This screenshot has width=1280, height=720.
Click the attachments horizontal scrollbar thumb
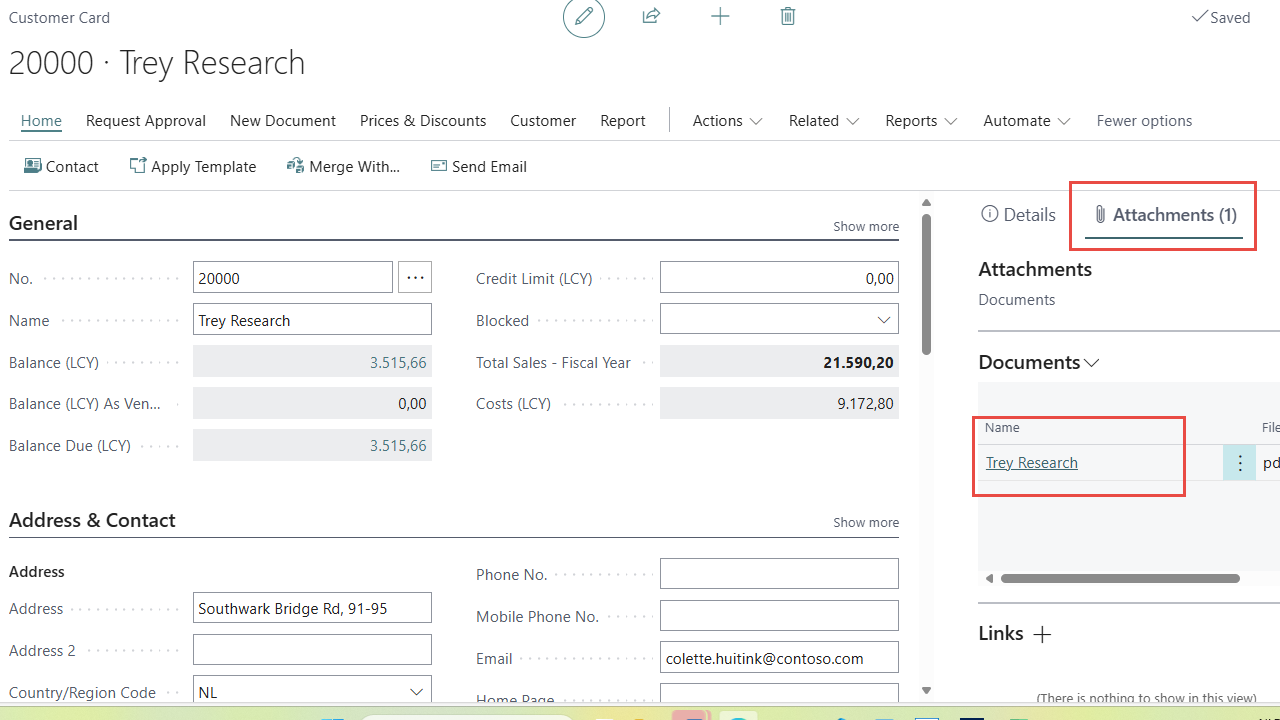pos(1120,578)
